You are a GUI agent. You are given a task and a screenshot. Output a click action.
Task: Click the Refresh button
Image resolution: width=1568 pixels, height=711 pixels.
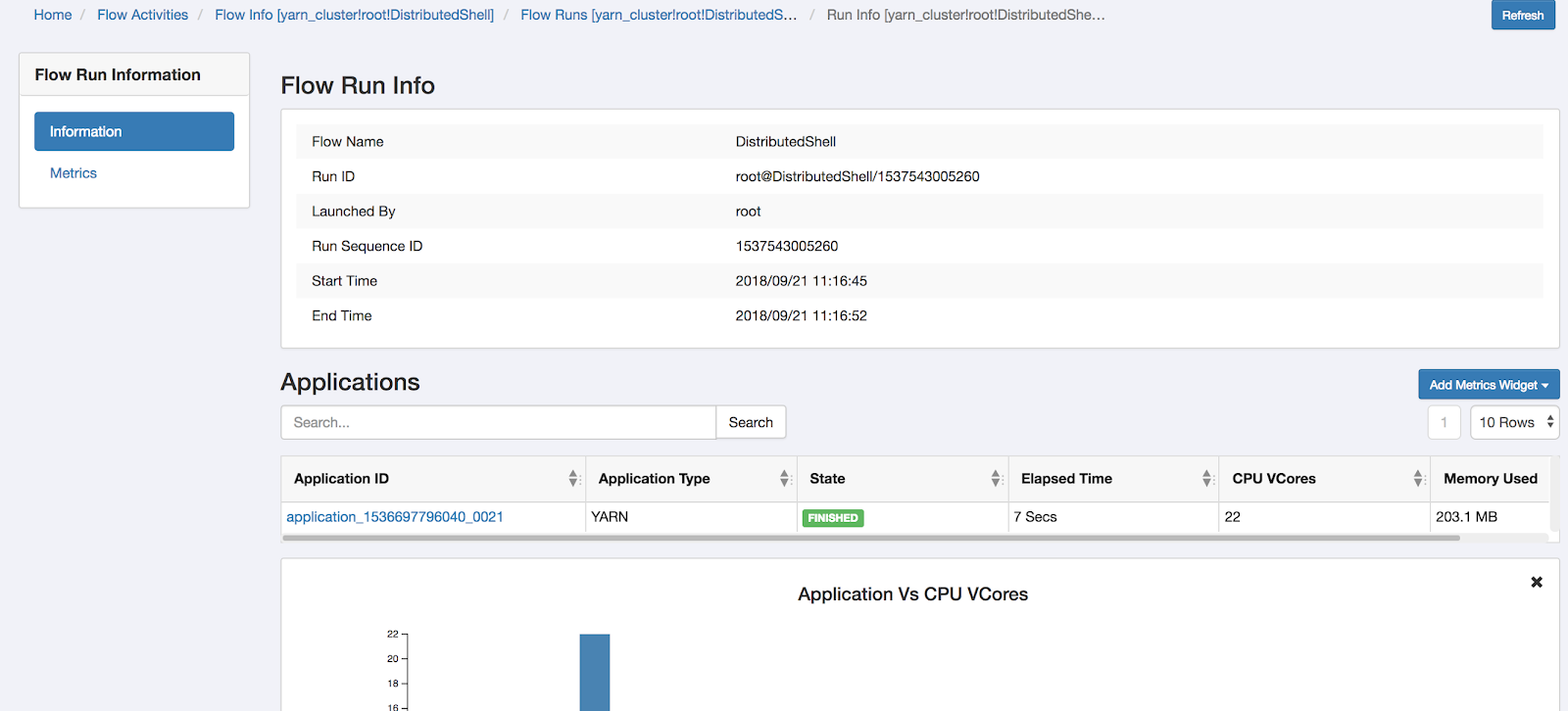click(x=1523, y=15)
